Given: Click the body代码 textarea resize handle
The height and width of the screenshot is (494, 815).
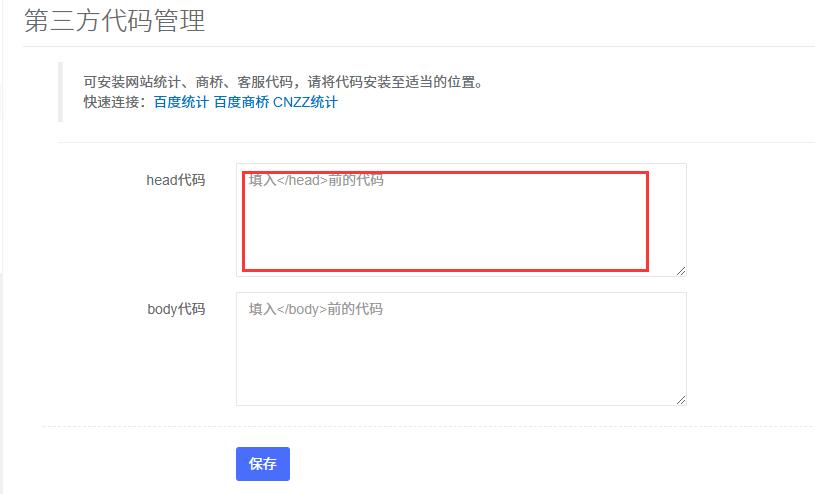Looking at the screenshot, I should 681,400.
